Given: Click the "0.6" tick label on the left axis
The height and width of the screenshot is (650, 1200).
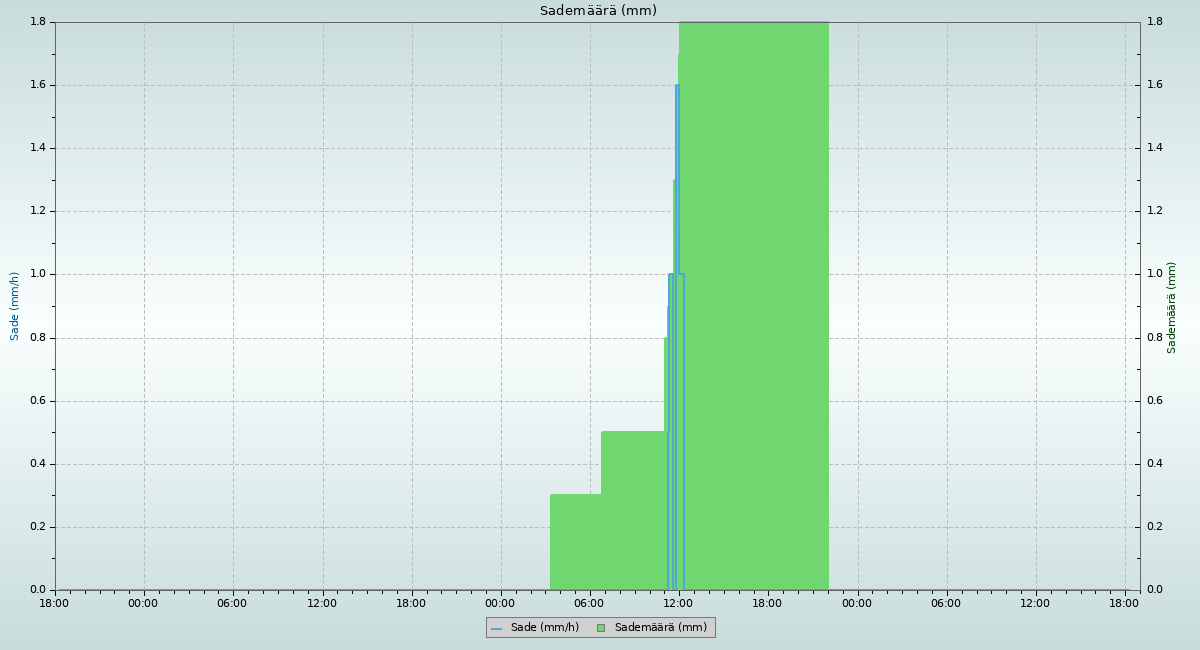Looking at the screenshot, I should (38, 401).
